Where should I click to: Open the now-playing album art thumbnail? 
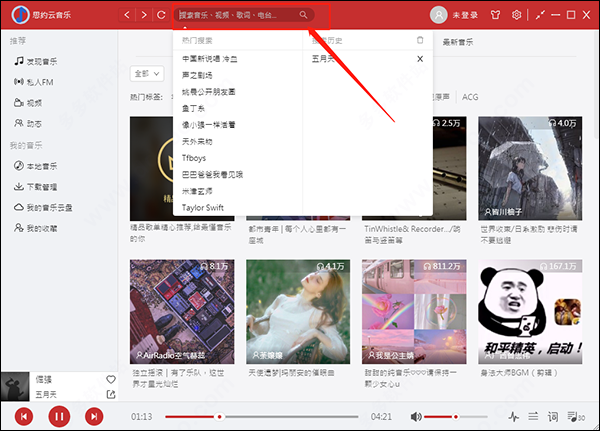15,386
